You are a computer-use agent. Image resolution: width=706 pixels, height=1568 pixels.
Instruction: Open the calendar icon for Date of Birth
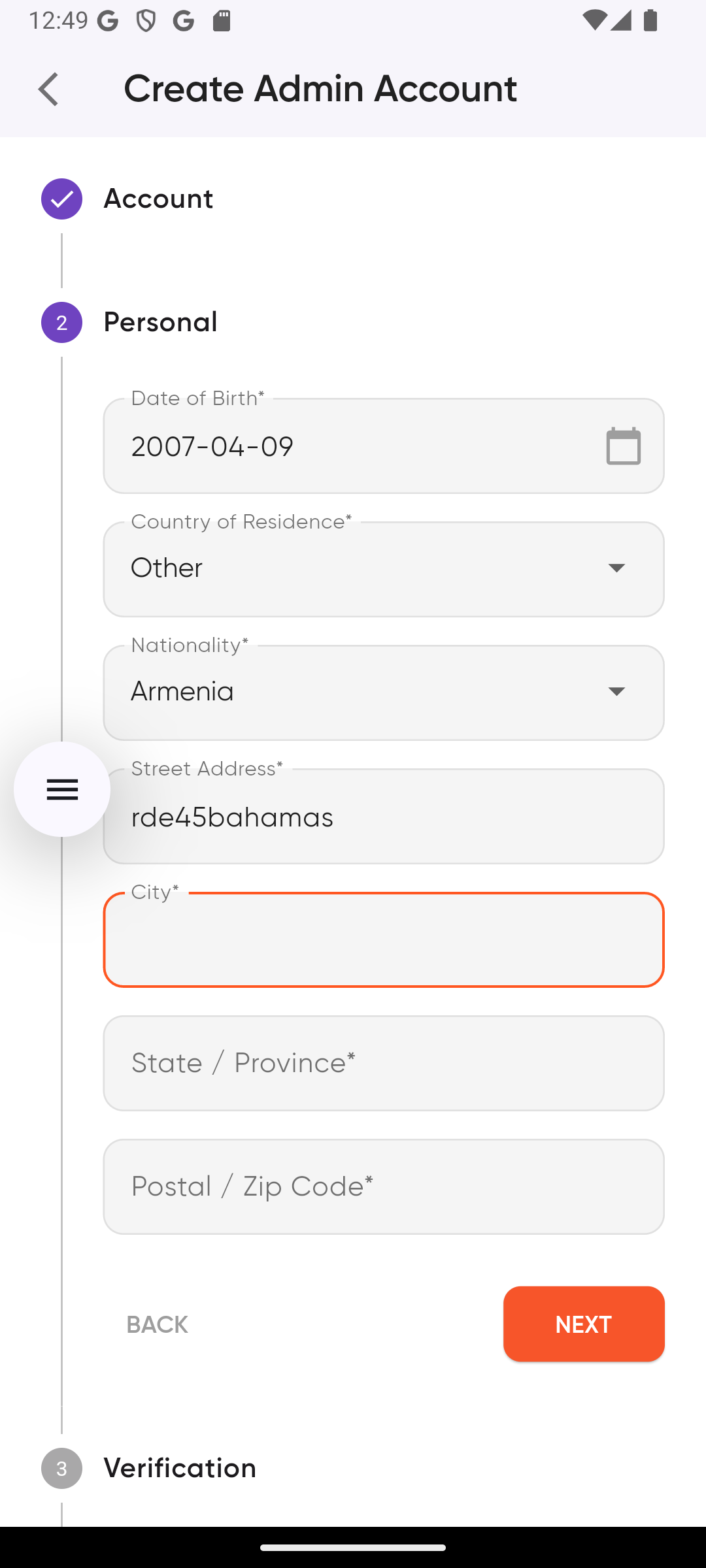click(622, 445)
